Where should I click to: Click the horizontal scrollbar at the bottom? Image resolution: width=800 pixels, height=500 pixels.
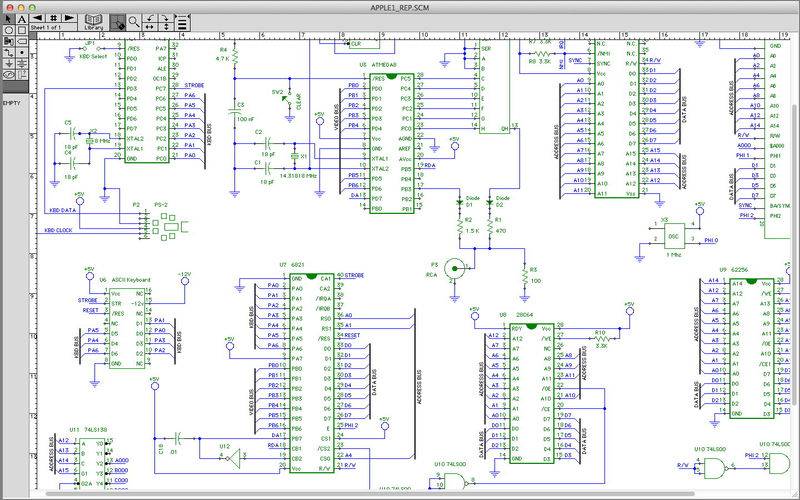tap(370, 494)
